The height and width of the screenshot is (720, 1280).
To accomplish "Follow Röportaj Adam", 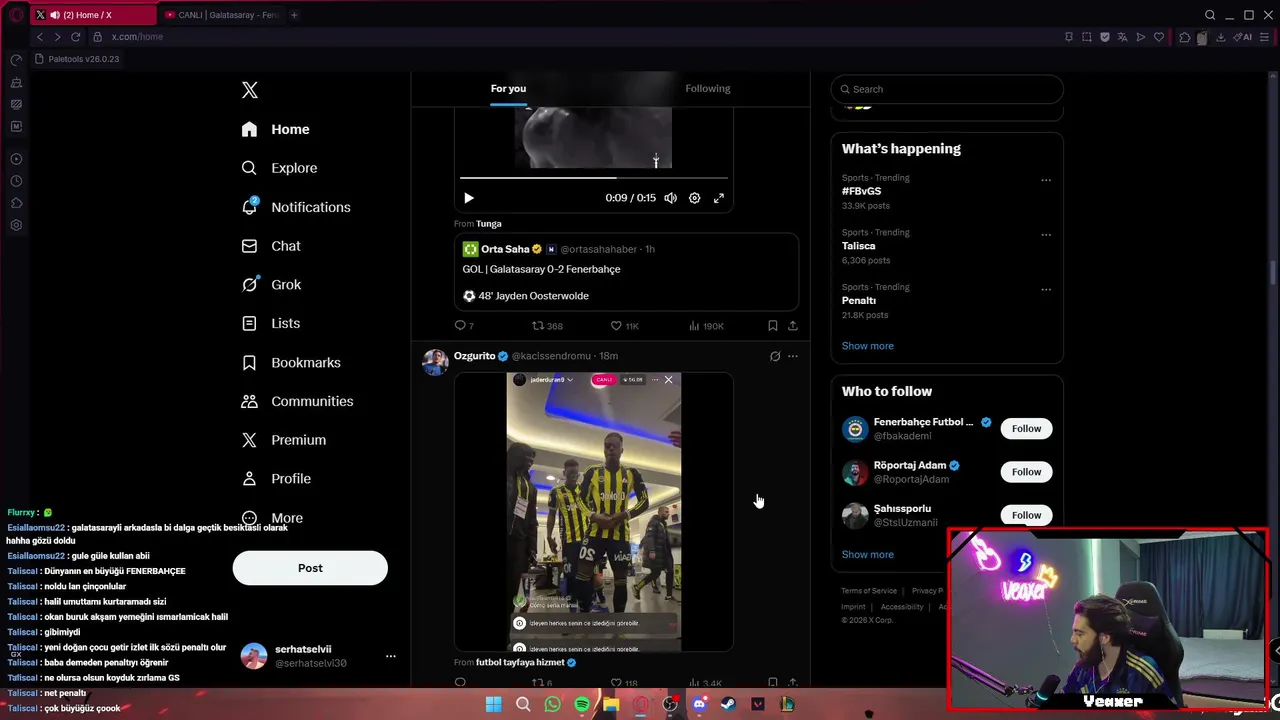I will [x=1026, y=472].
